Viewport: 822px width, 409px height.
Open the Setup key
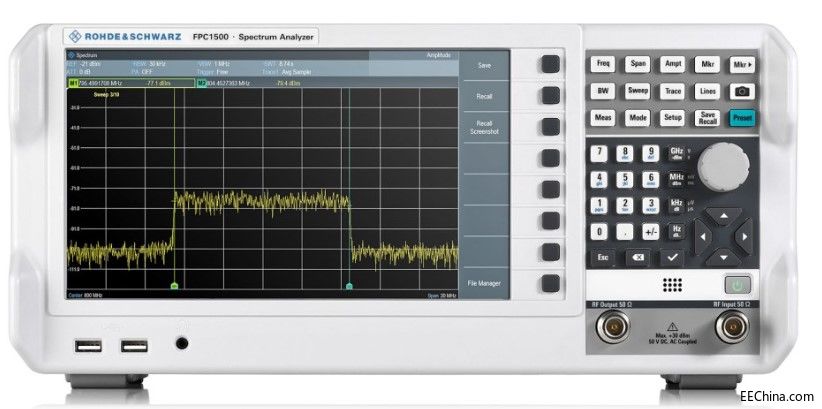pyautogui.click(x=673, y=117)
